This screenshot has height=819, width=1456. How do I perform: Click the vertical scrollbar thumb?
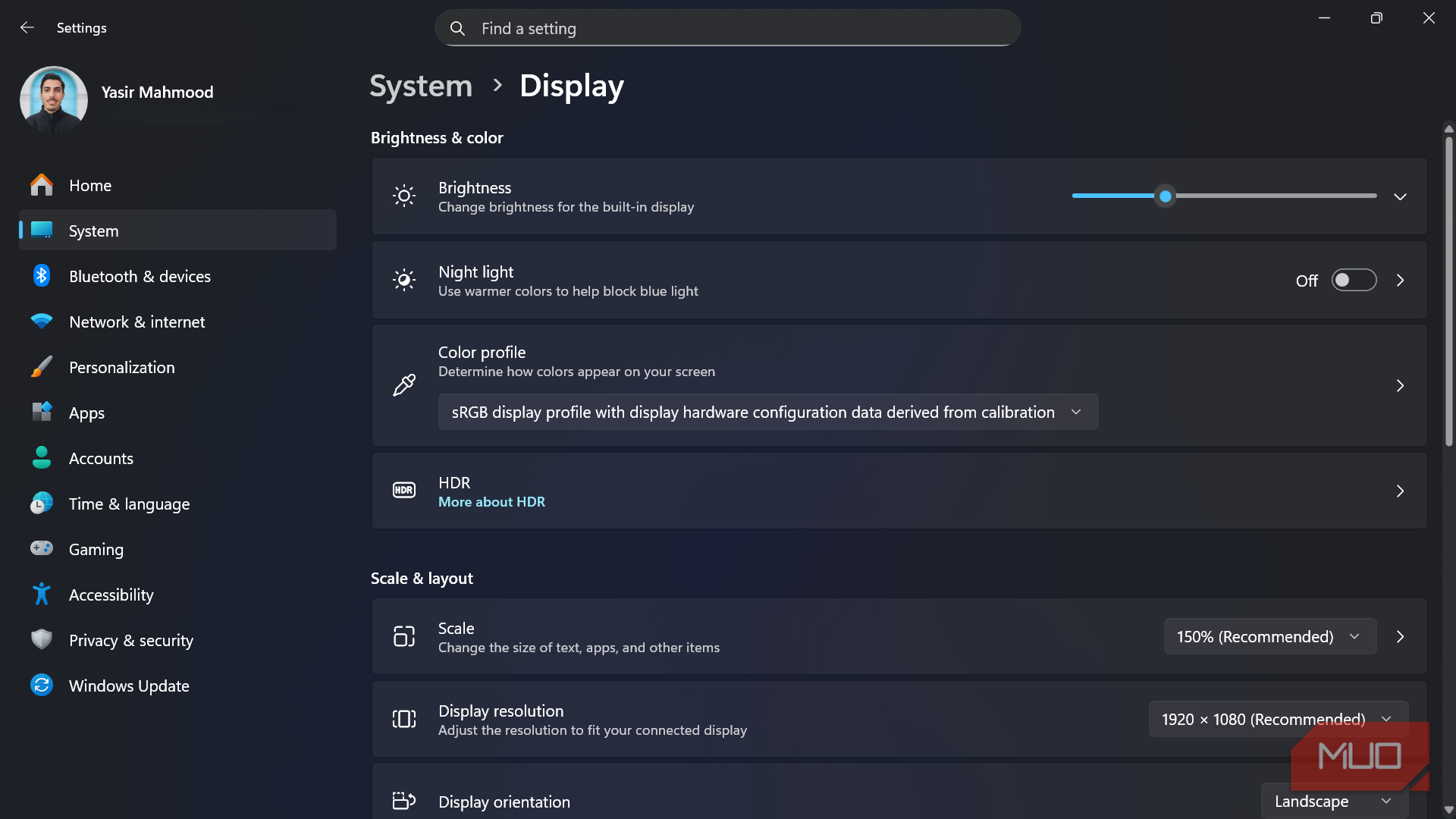pos(1448,292)
